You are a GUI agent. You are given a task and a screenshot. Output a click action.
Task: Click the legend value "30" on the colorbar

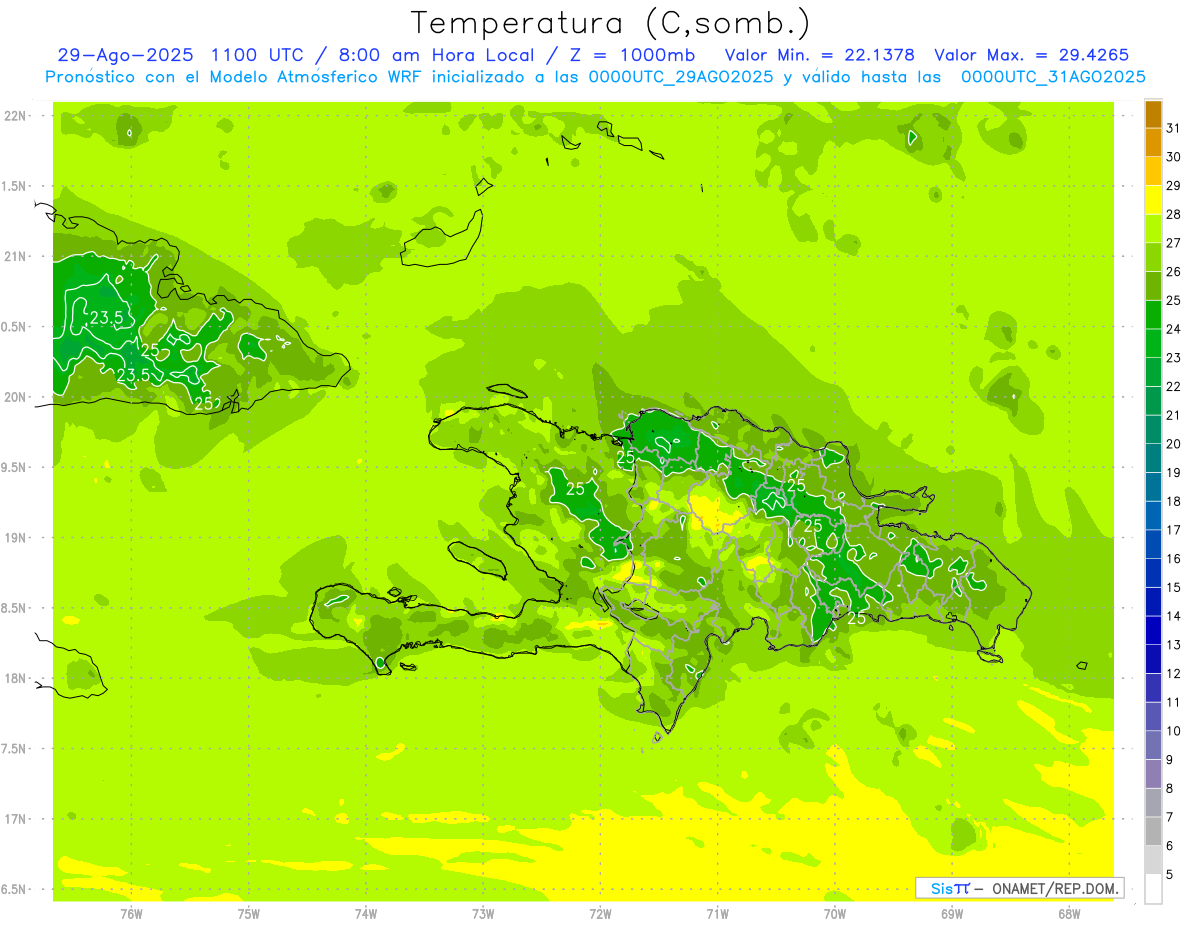point(1174,157)
